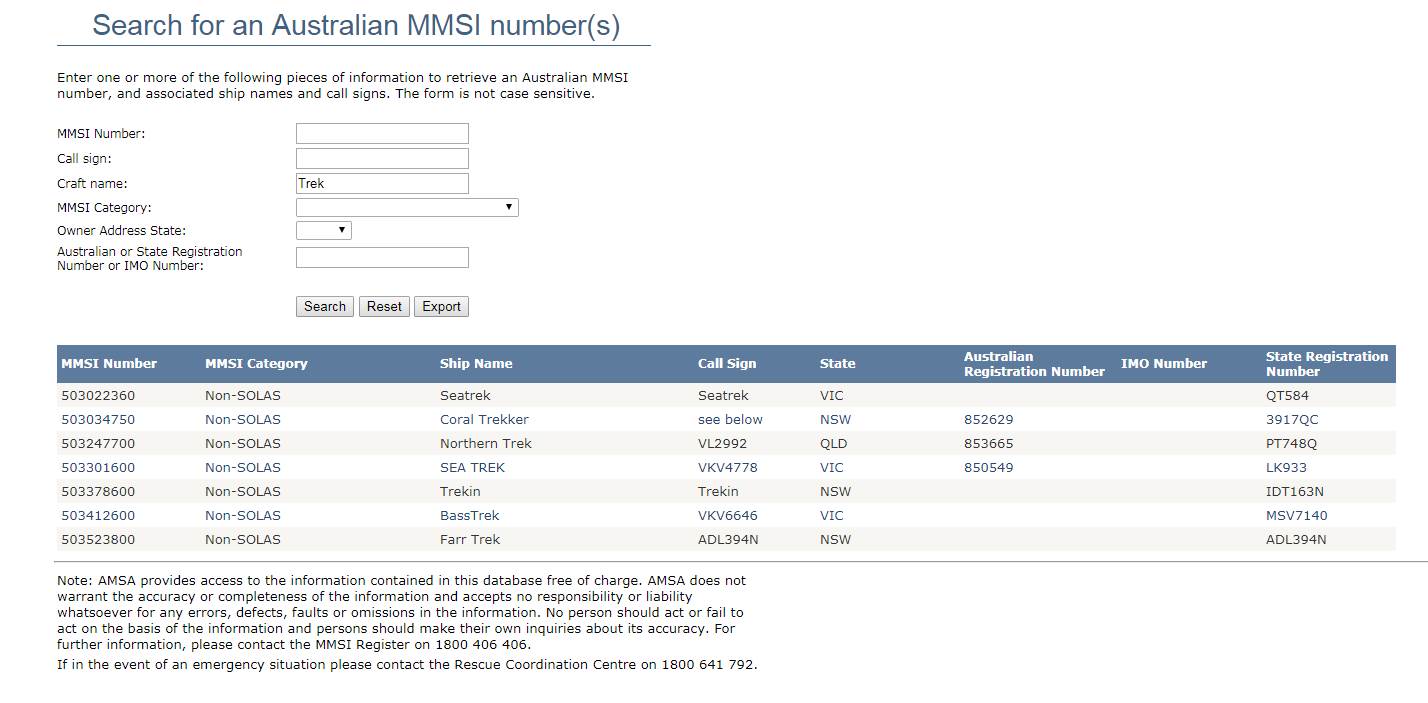Click the MMSI Number input field
Image resolution: width=1428 pixels, height=703 pixels.
[382, 134]
